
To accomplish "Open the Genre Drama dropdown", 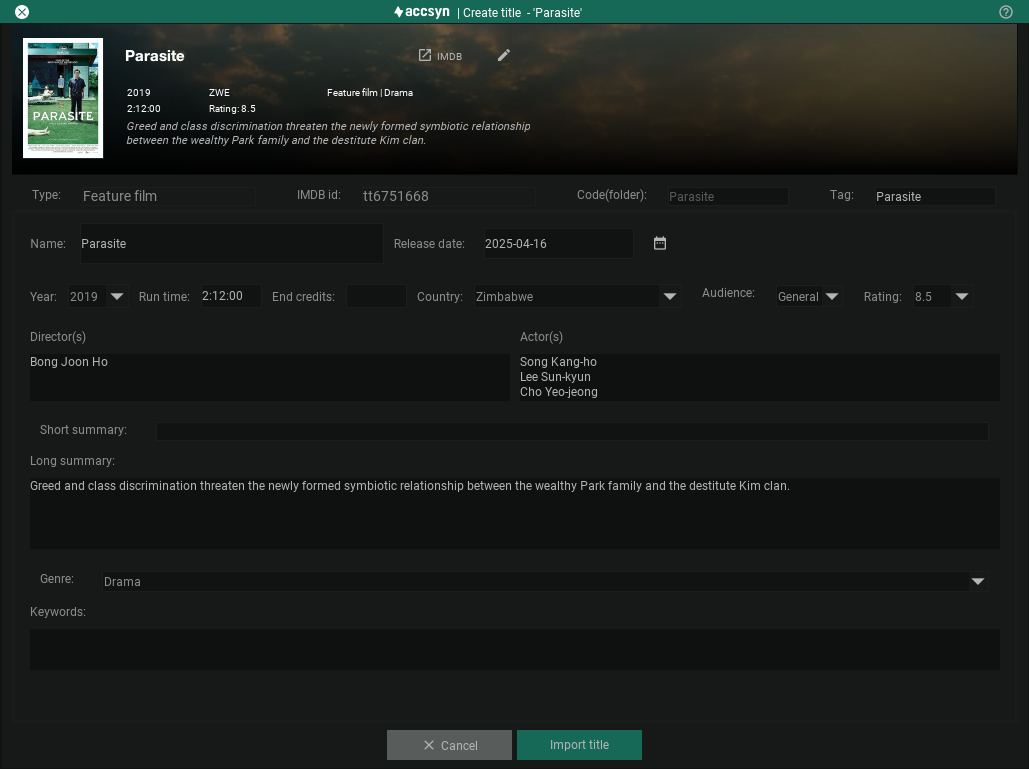I will pyautogui.click(x=545, y=581).
